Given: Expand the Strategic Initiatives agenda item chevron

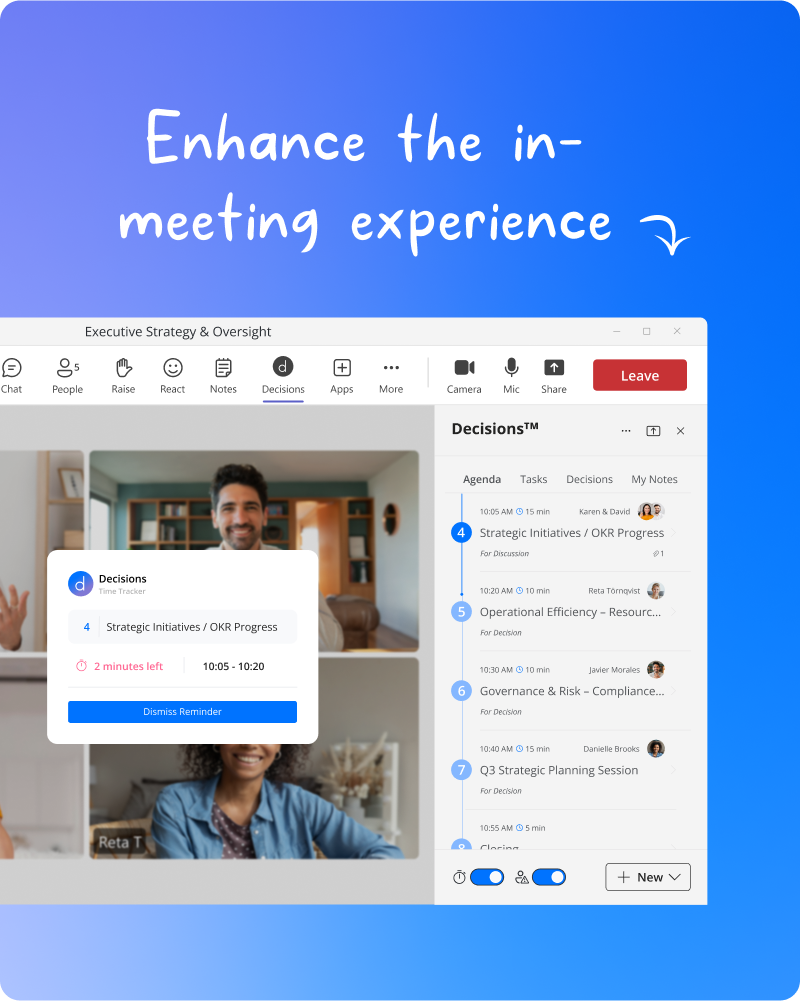Looking at the screenshot, I should pos(674,533).
